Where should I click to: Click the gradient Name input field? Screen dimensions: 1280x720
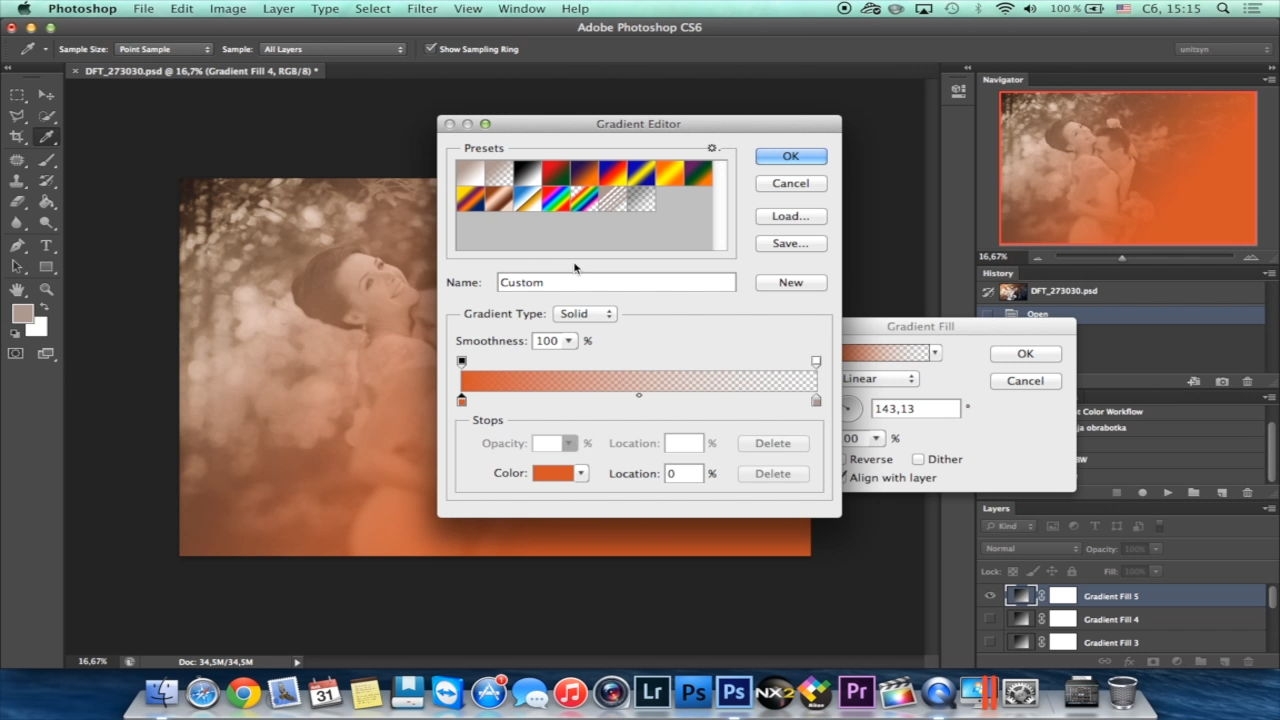[616, 283]
